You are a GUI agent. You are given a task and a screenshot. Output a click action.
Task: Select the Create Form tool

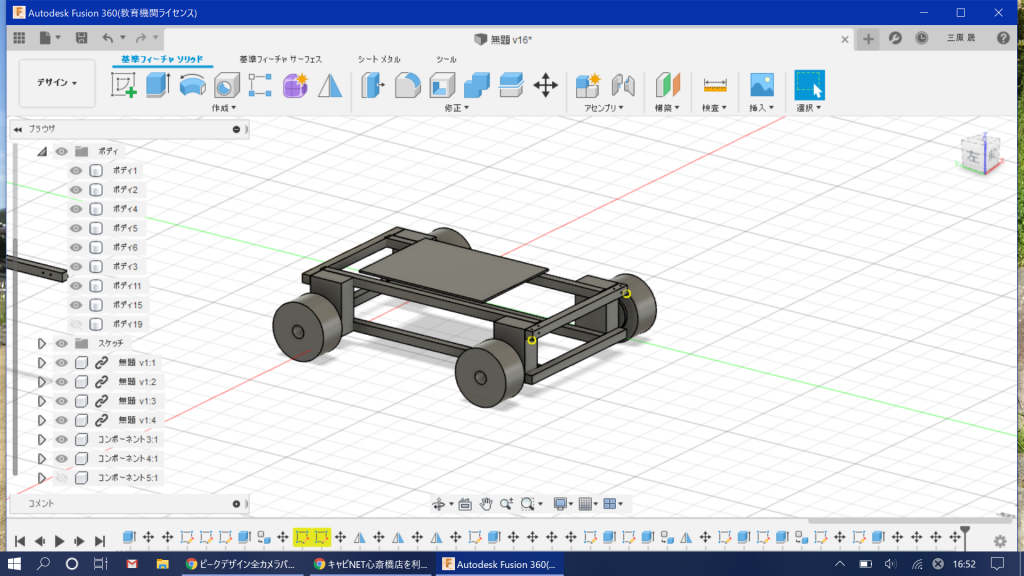point(295,85)
